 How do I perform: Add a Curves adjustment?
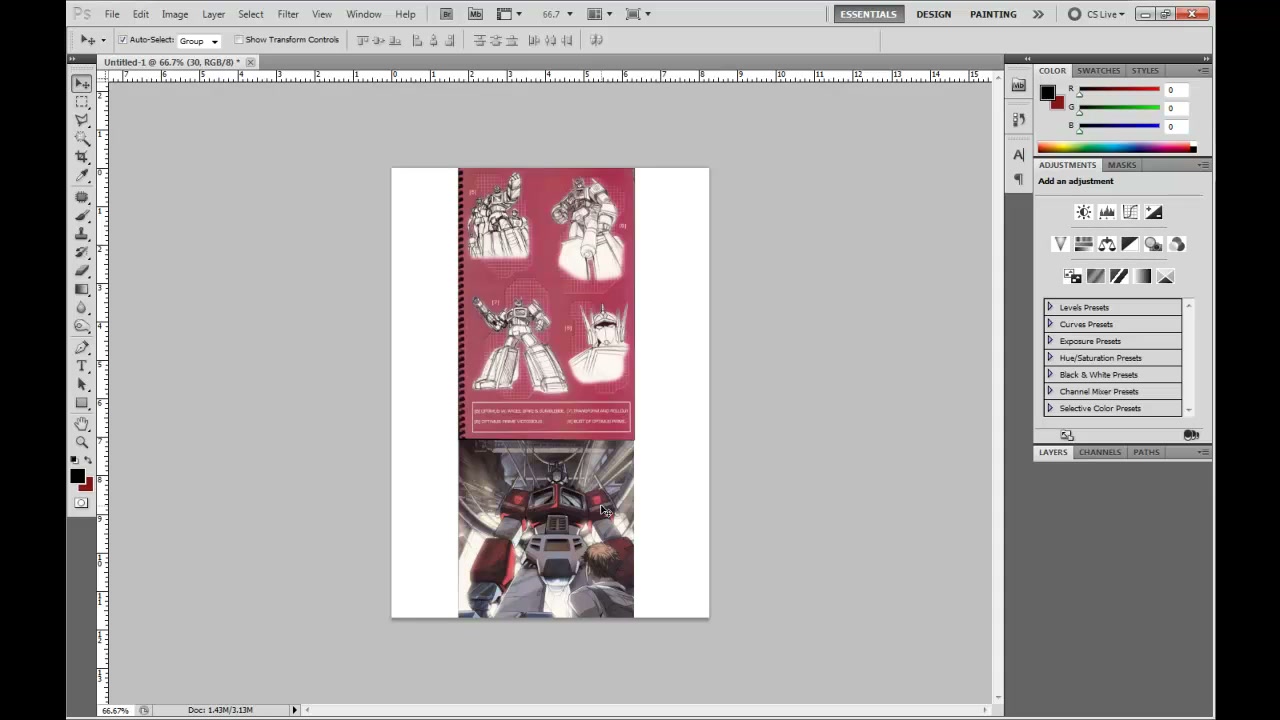(x=1130, y=212)
